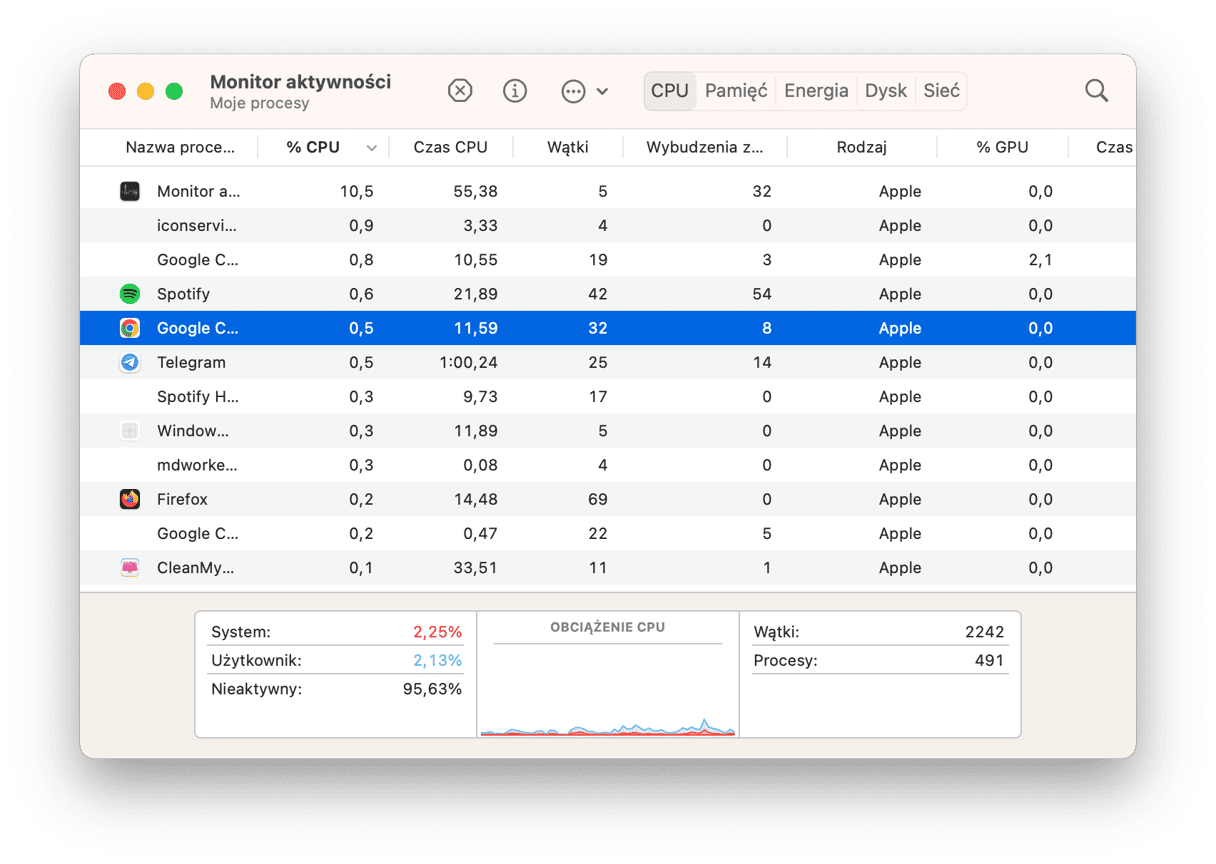
Task: Click the 33,51 CPU time for CleanMyMac
Action: point(474,568)
